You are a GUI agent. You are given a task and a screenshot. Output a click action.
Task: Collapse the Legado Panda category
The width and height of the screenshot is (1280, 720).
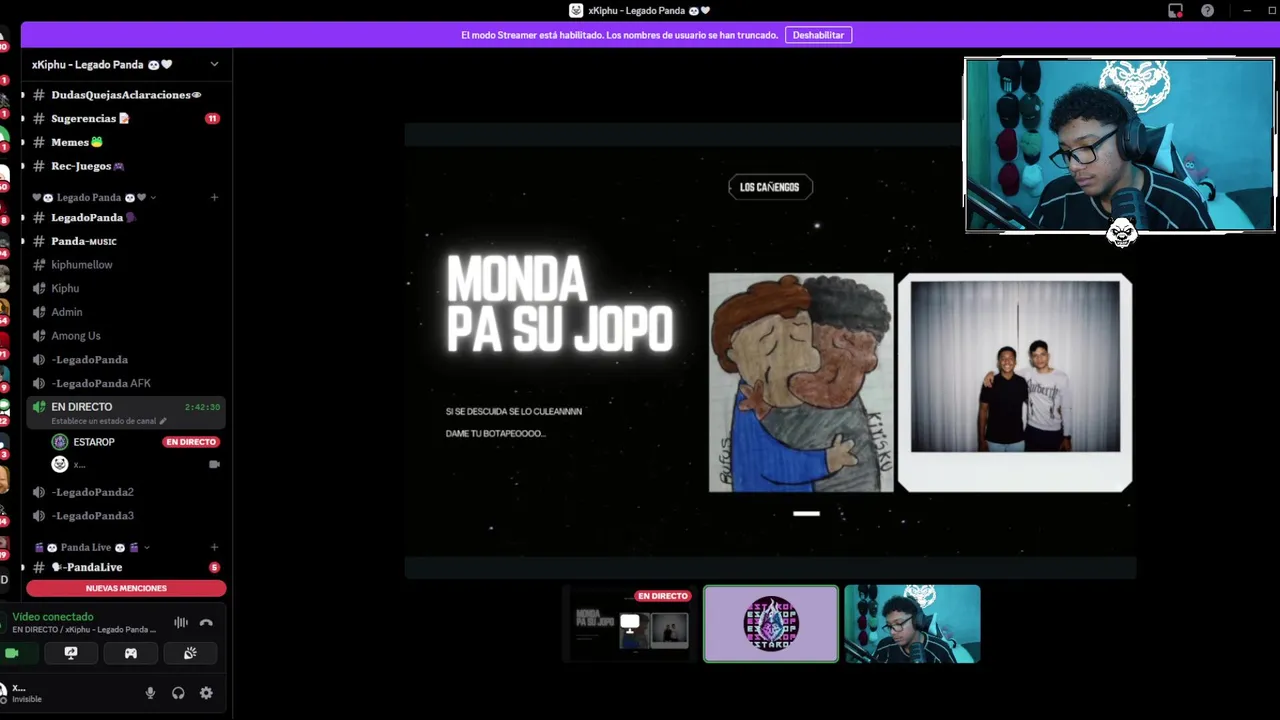(95, 197)
